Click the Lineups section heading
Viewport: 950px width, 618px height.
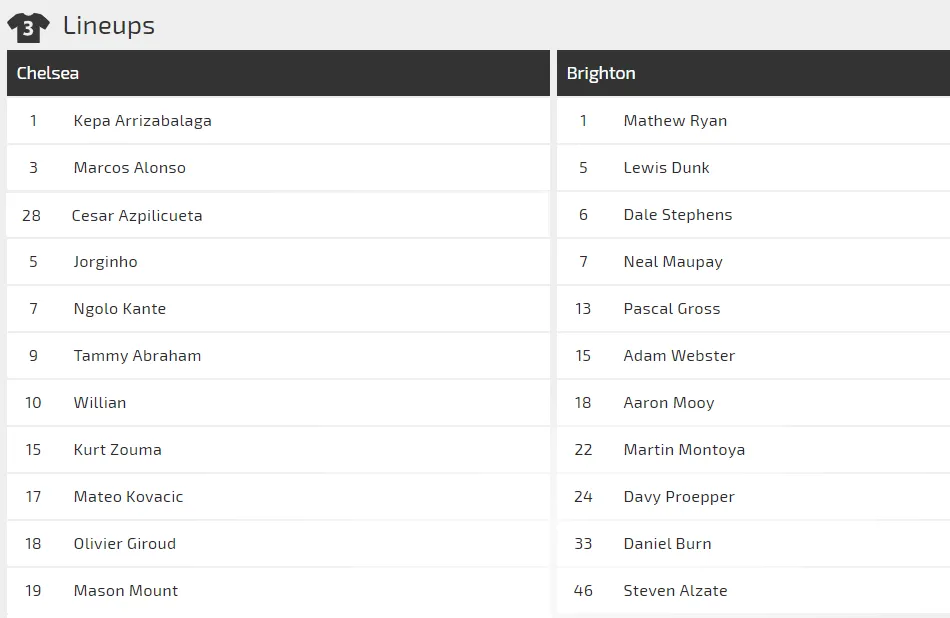coord(109,26)
